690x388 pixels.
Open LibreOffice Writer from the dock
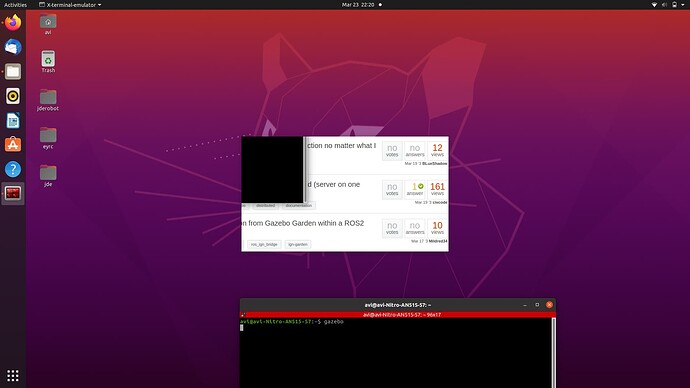click(x=13, y=121)
